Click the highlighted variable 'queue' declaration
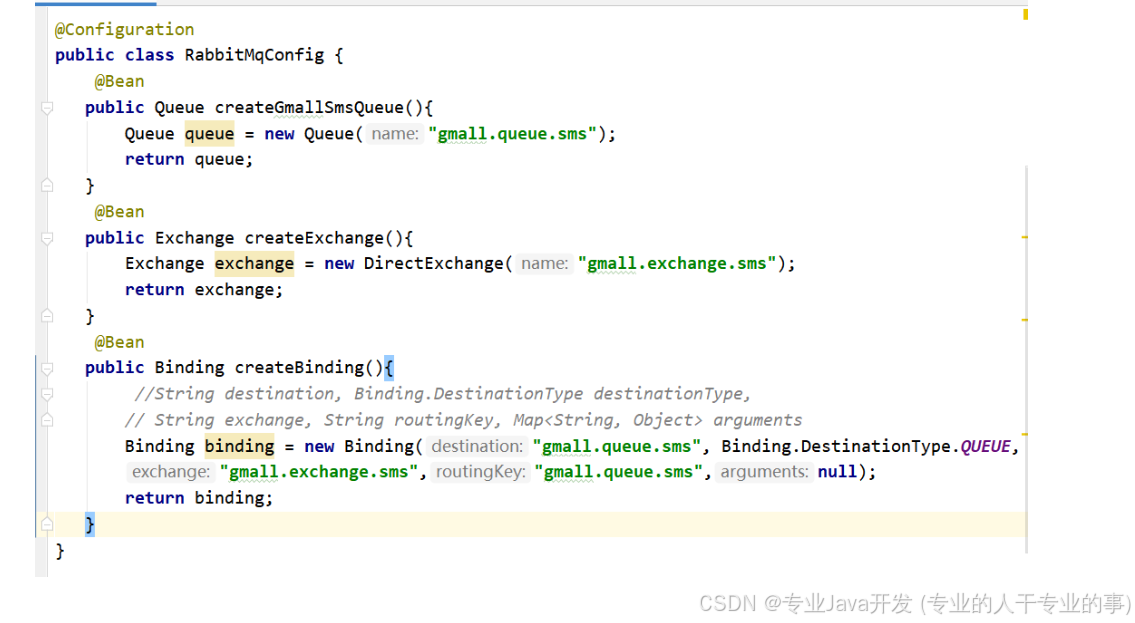 click(x=209, y=134)
